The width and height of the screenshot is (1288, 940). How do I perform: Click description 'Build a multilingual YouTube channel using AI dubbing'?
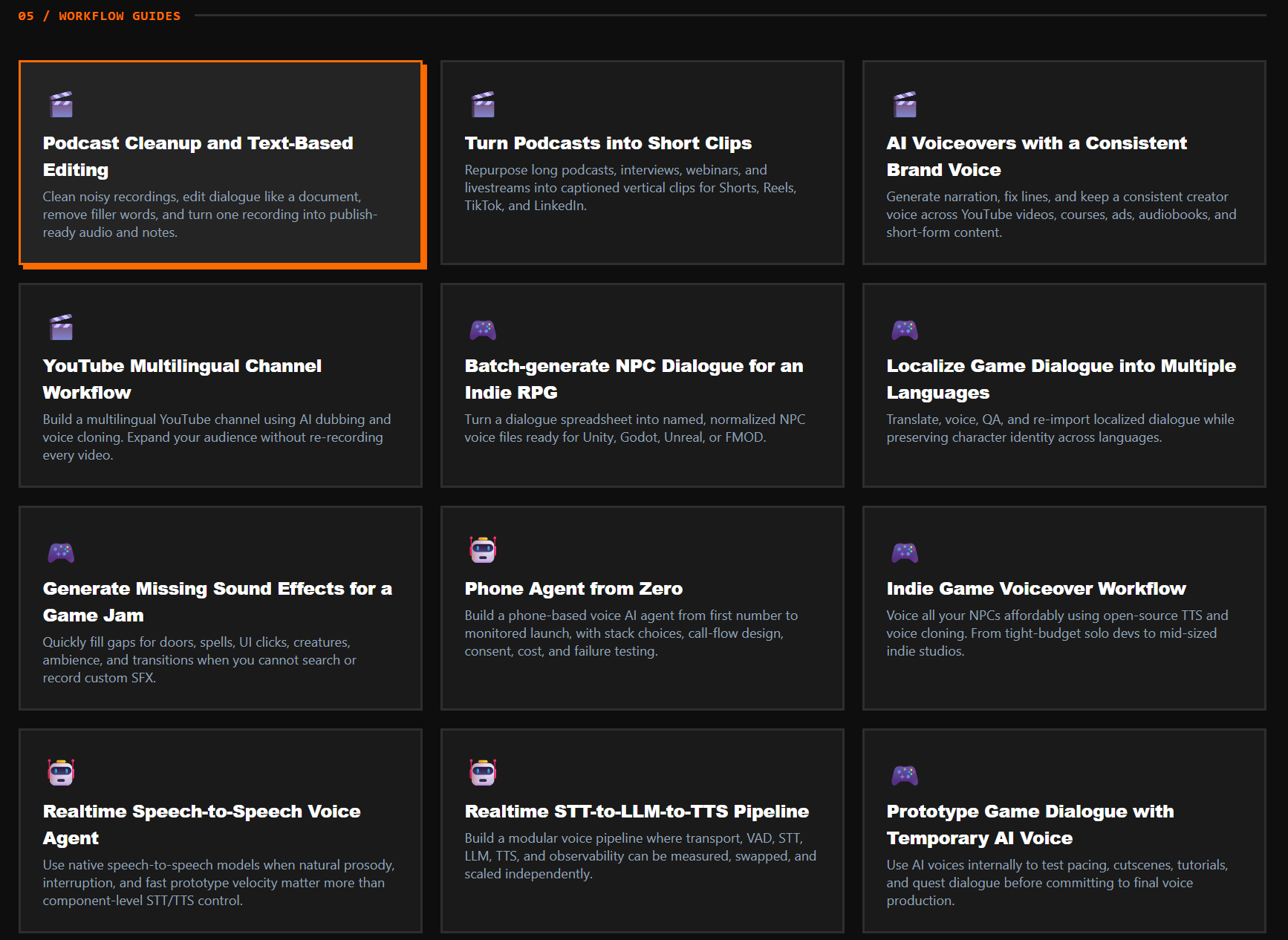pos(217,437)
